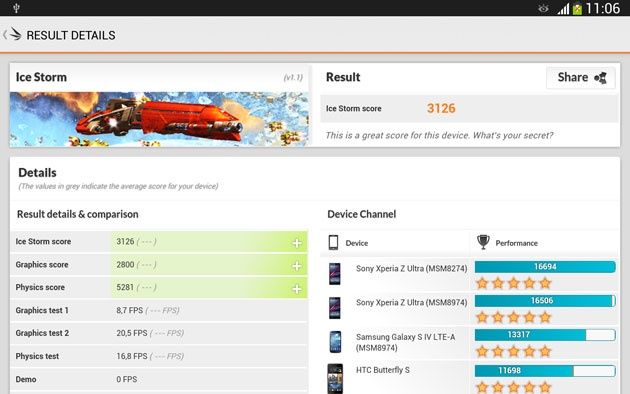Tap the v1.1 version label
This screenshot has height=394, width=630.
click(293, 78)
